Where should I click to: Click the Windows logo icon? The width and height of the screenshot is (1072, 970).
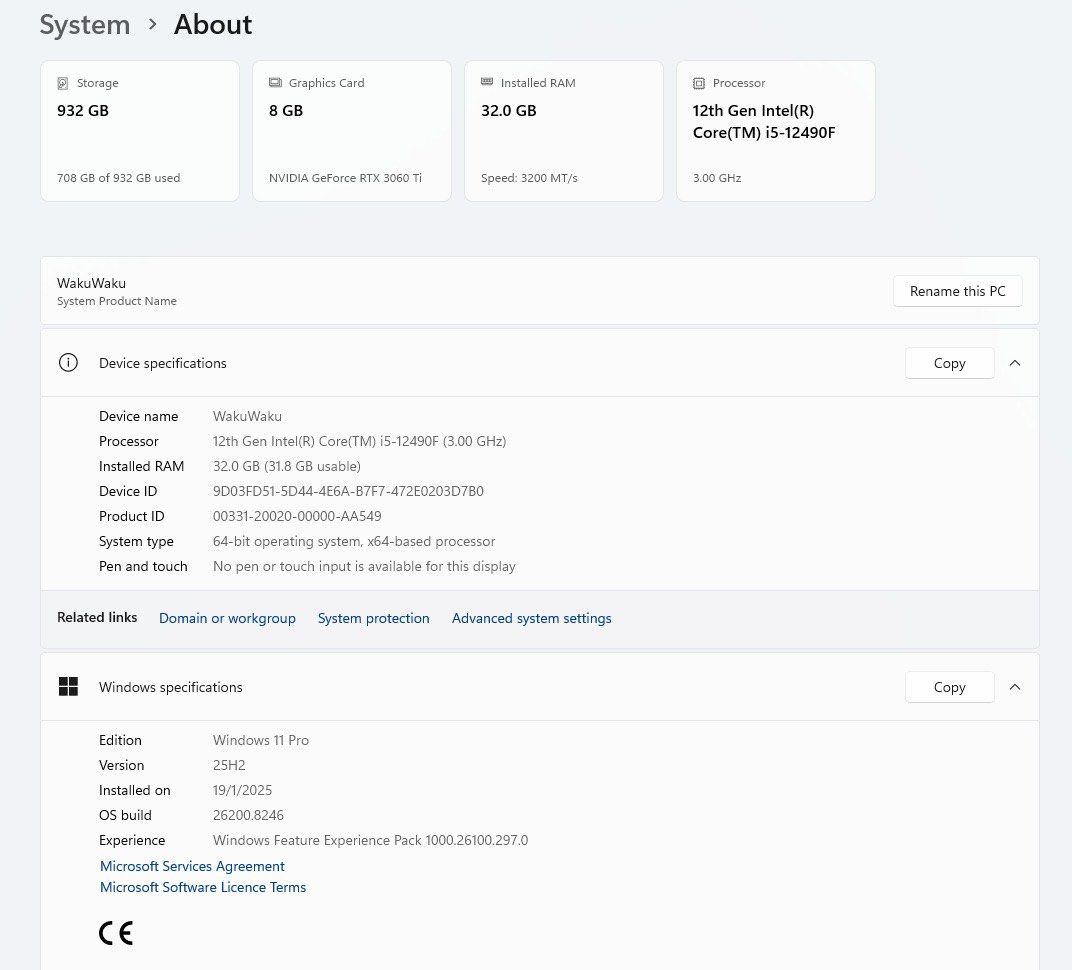click(x=68, y=686)
